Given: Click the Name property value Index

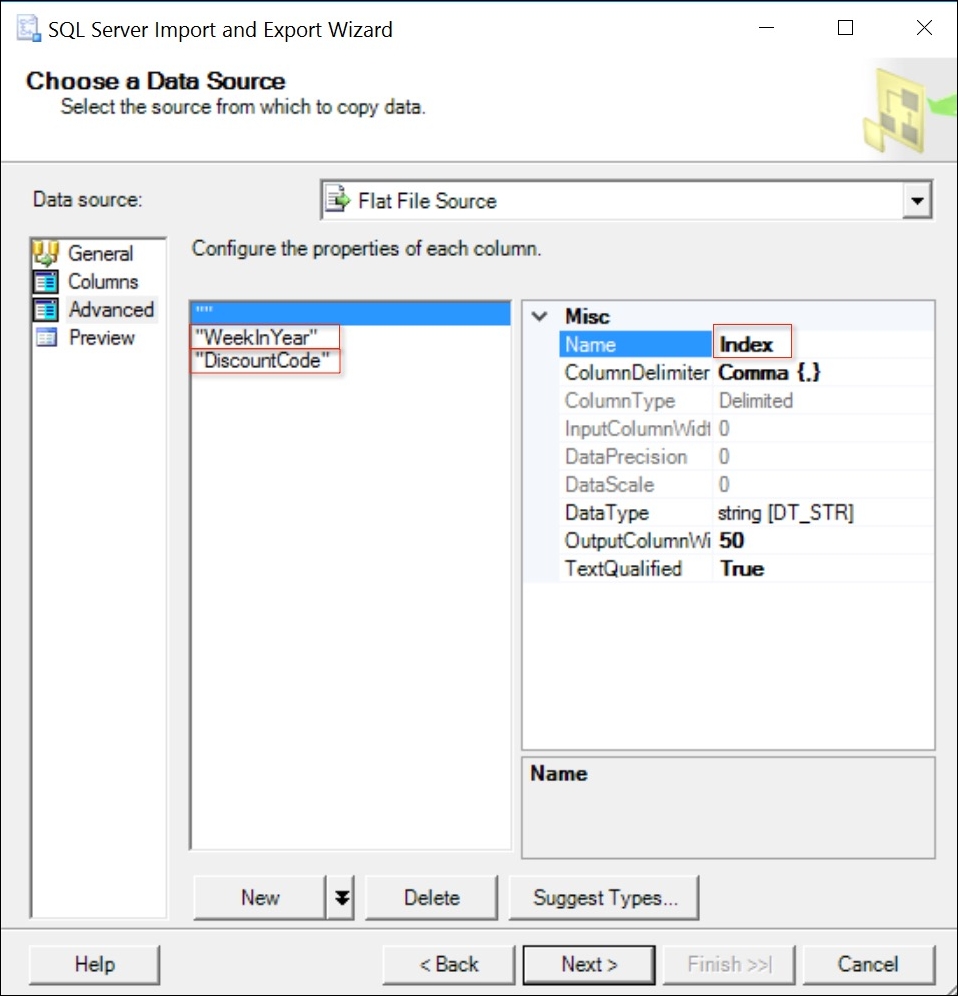Looking at the screenshot, I should click(x=746, y=344).
